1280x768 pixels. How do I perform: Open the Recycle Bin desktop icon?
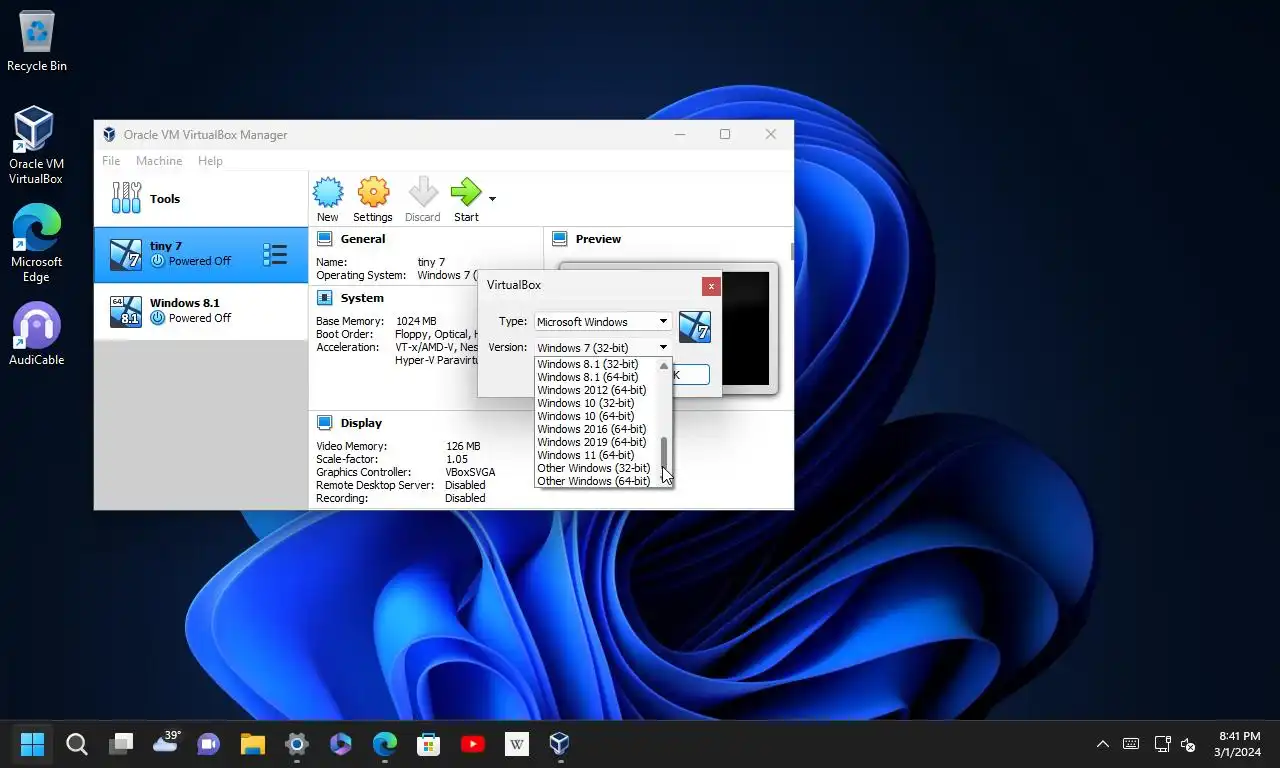[x=37, y=42]
